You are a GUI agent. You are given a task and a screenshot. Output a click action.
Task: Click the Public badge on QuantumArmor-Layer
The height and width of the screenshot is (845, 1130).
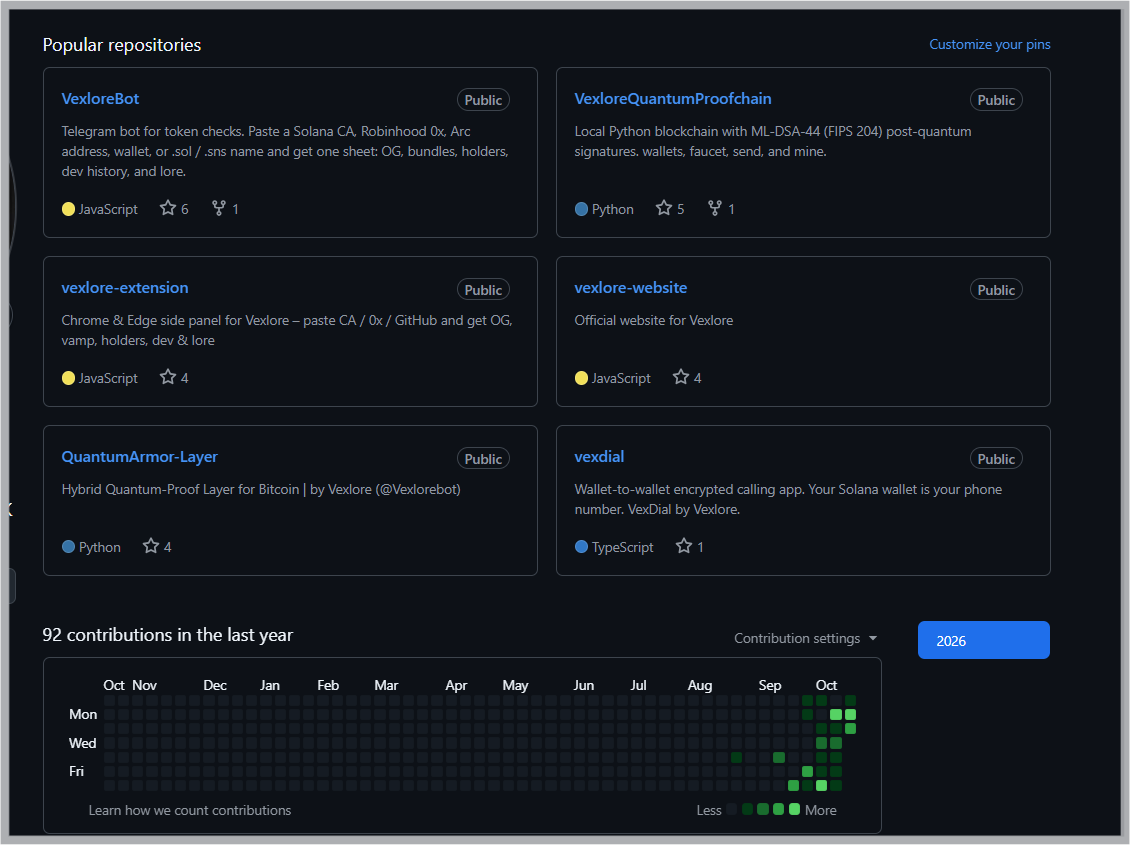click(483, 459)
